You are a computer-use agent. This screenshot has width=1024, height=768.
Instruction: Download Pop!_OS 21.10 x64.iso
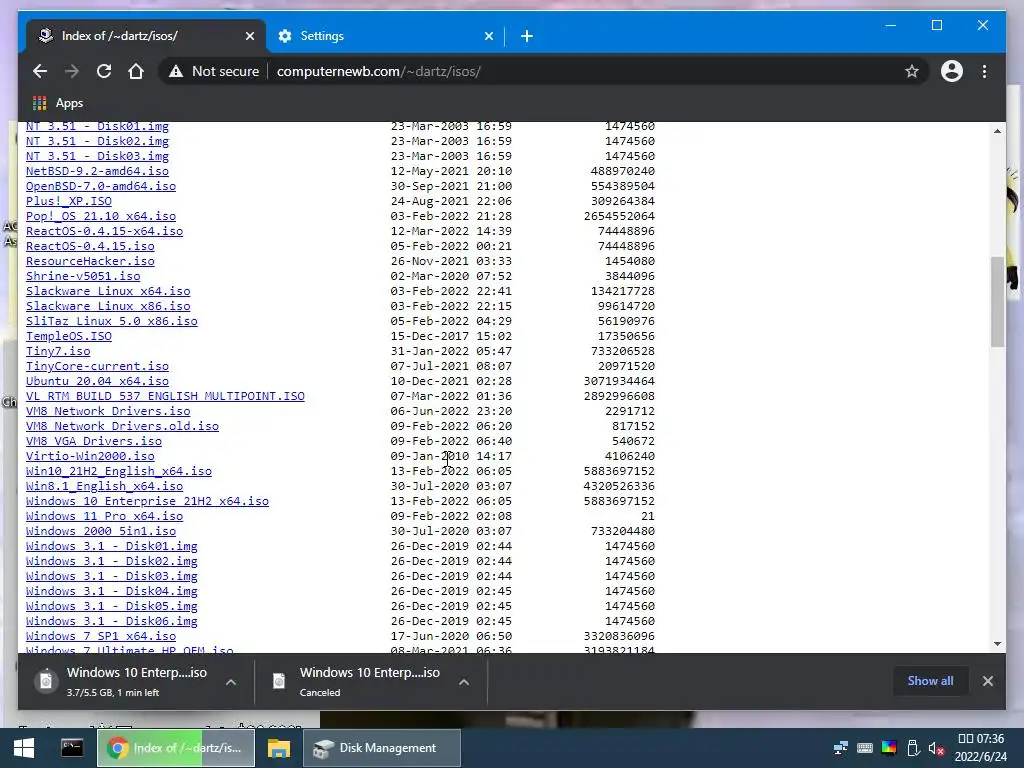pos(101,216)
